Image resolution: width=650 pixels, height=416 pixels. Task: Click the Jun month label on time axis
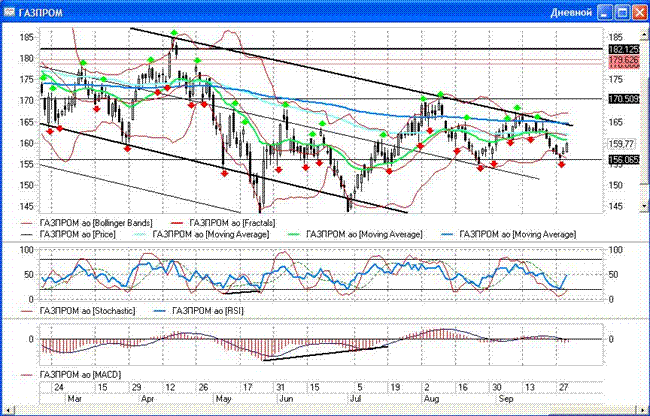286,399
